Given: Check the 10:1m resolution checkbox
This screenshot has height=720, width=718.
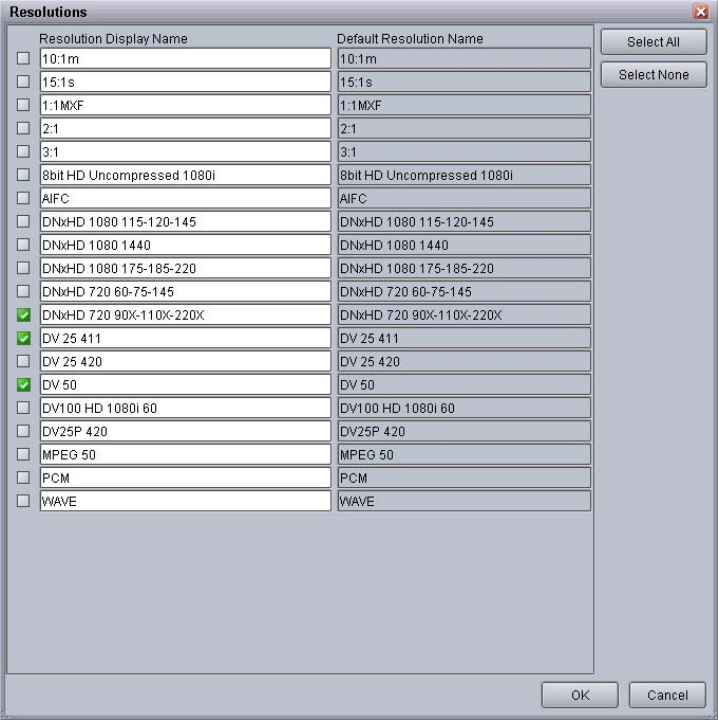Looking at the screenshot, I should [x=23, y=58].
